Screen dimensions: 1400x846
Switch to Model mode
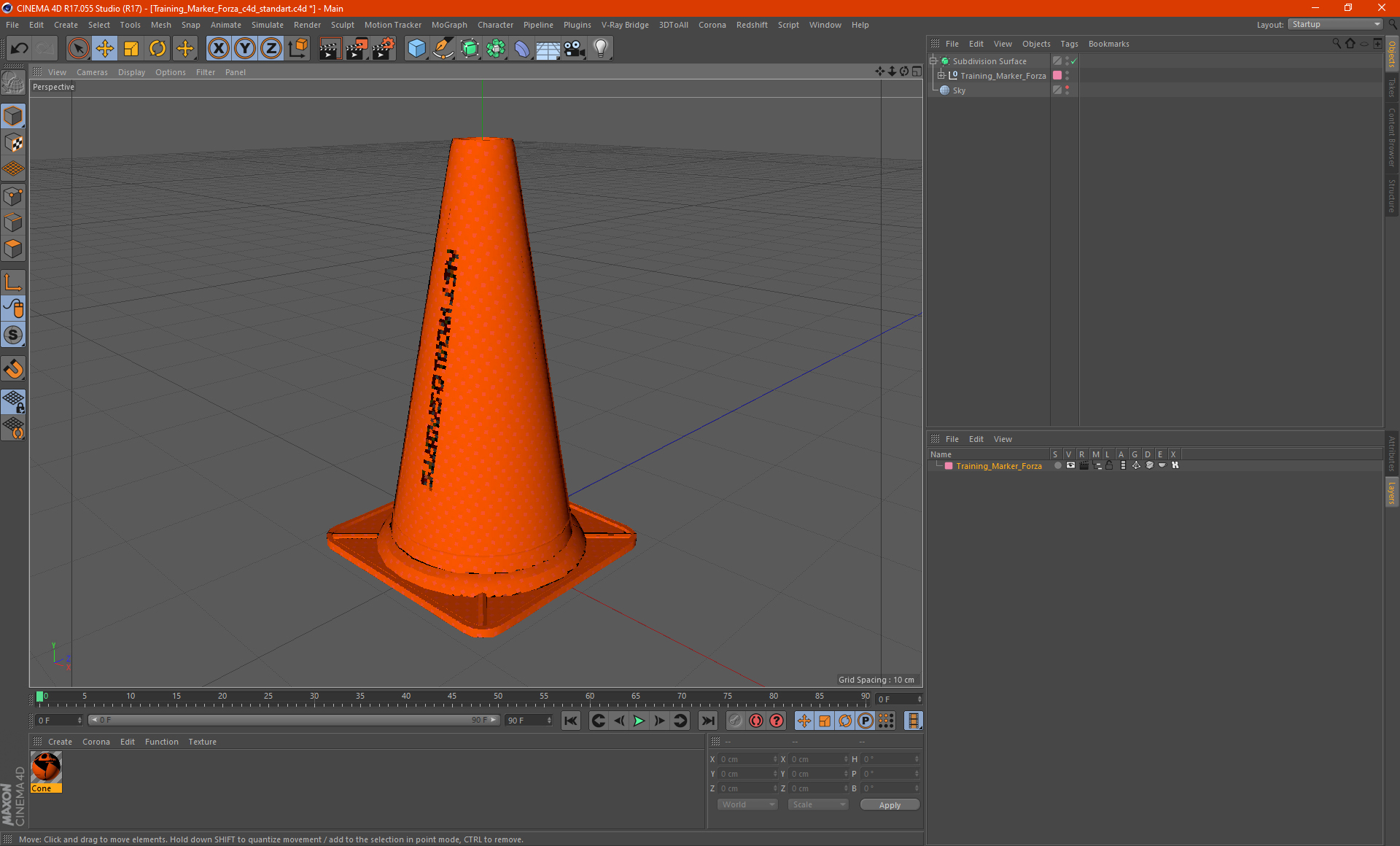click(x=13, y=116)
